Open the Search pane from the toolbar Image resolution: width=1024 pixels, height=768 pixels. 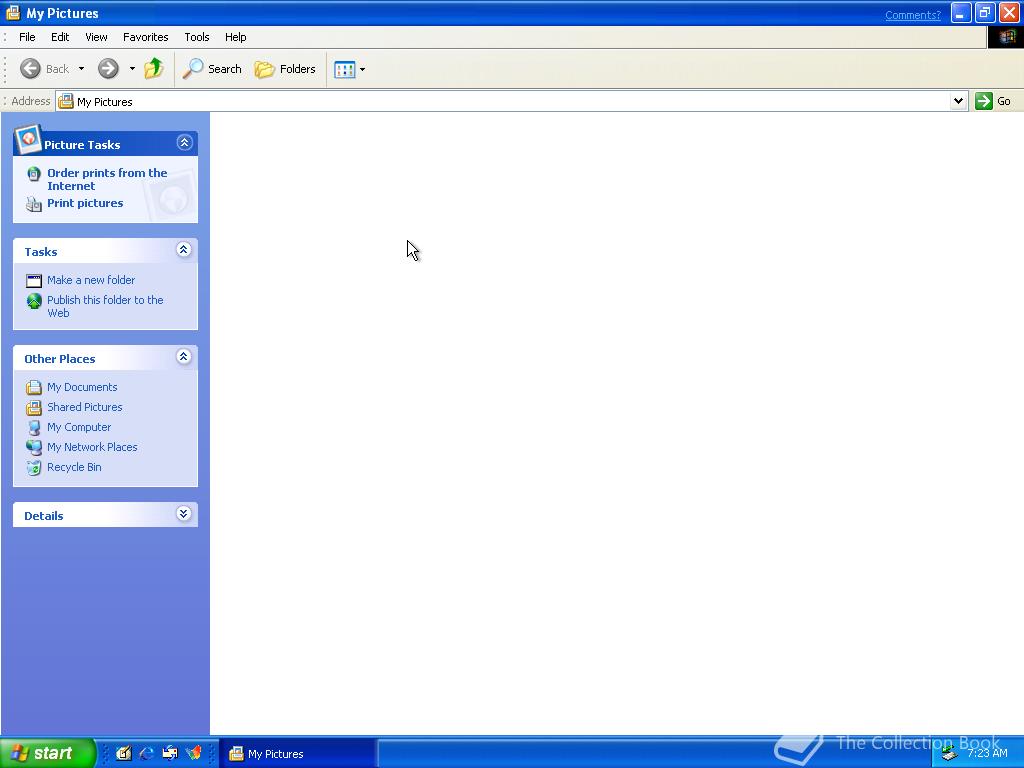click(x=212, y=69)
